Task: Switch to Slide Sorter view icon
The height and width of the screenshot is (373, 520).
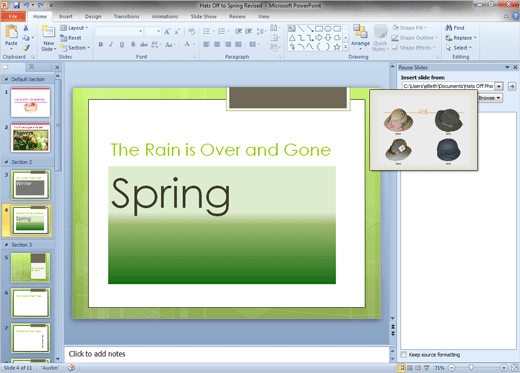Action: (x=410, y=368)
